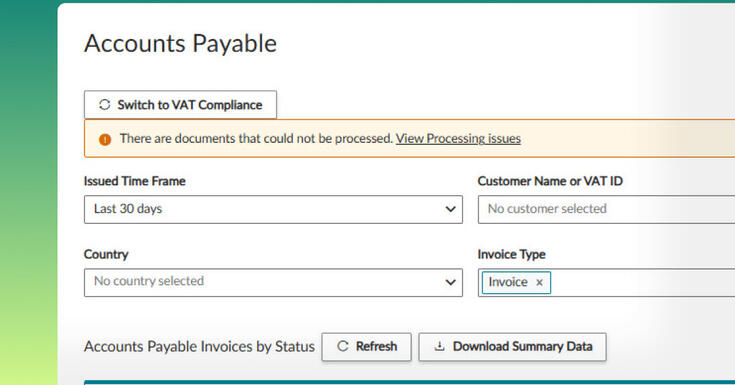The height and width of the screenshot is (385, 735).
Task: Open the Issued Time Frame dropdown
Action: pos(273,209)
